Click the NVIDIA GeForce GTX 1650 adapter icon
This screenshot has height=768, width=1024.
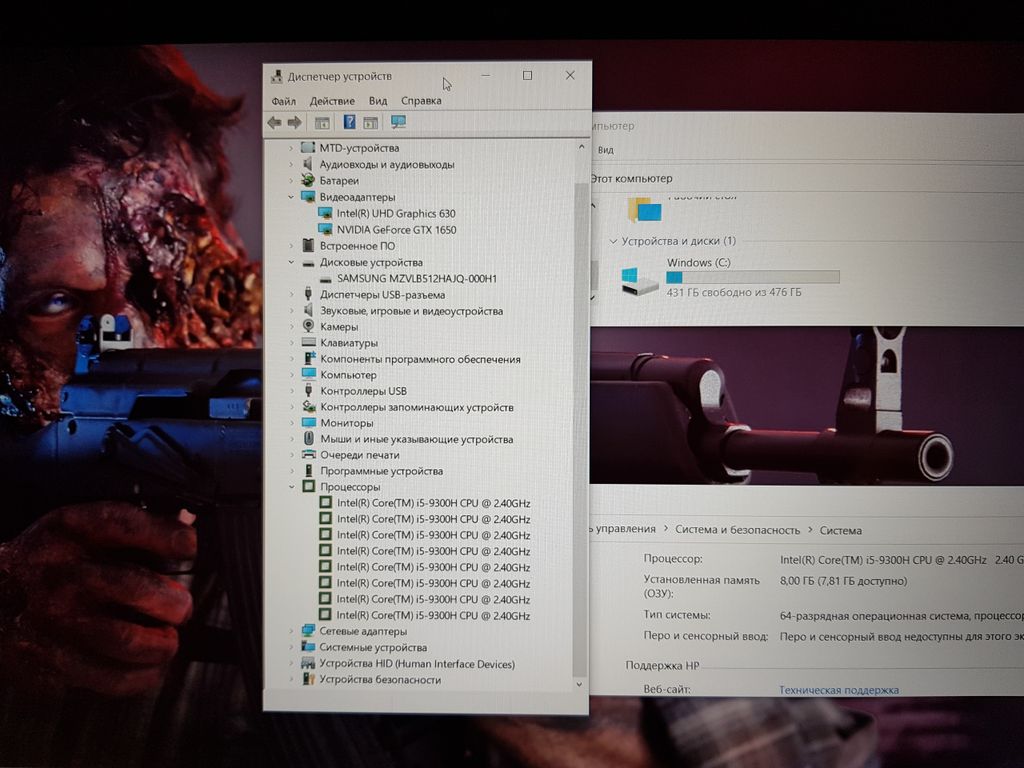pyautogui.click(x=325, y=229)
